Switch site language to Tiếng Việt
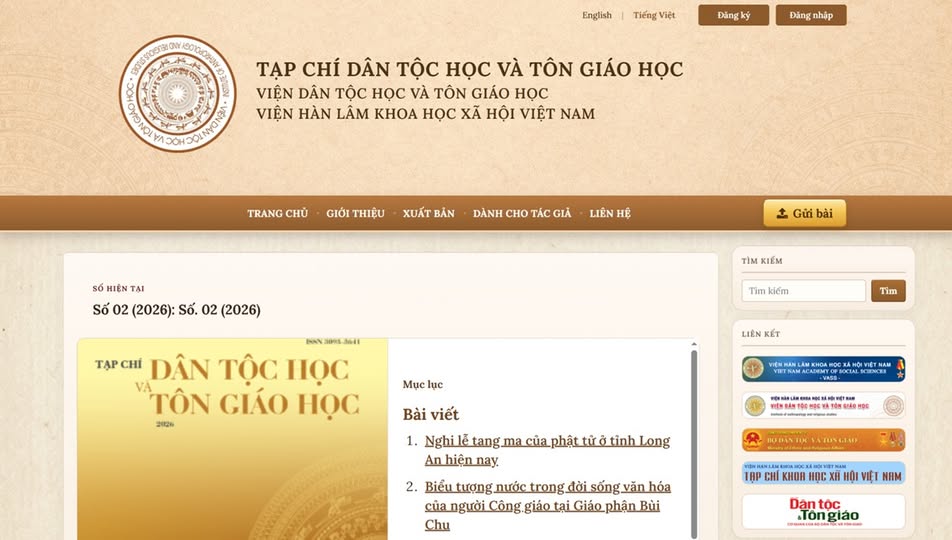The height and width of the screenshot is (540, 952). [654, 15]
